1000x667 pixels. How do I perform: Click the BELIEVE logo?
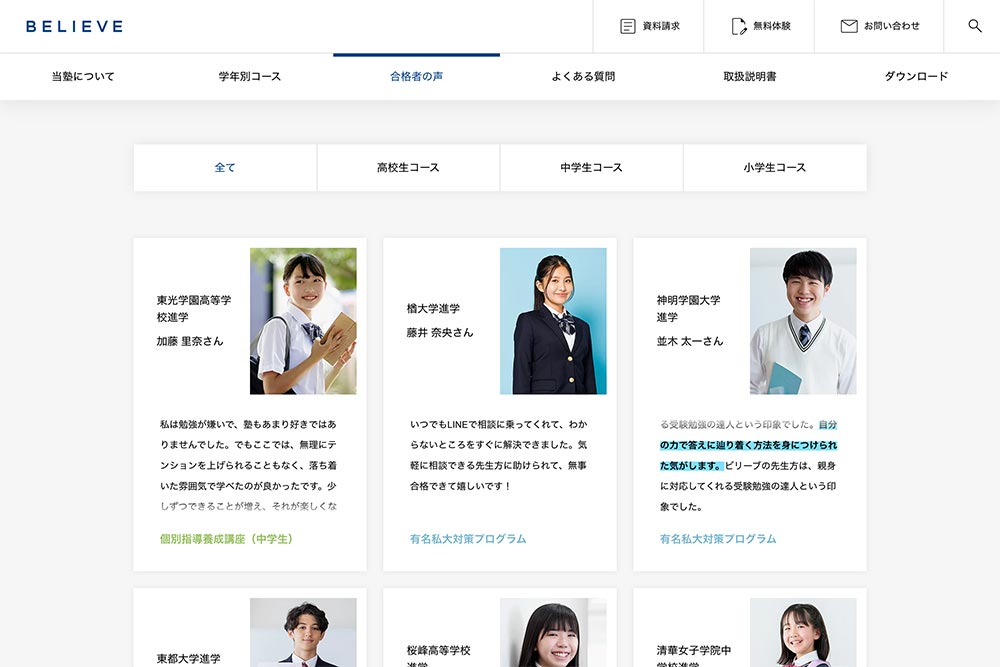pos(75,26)
